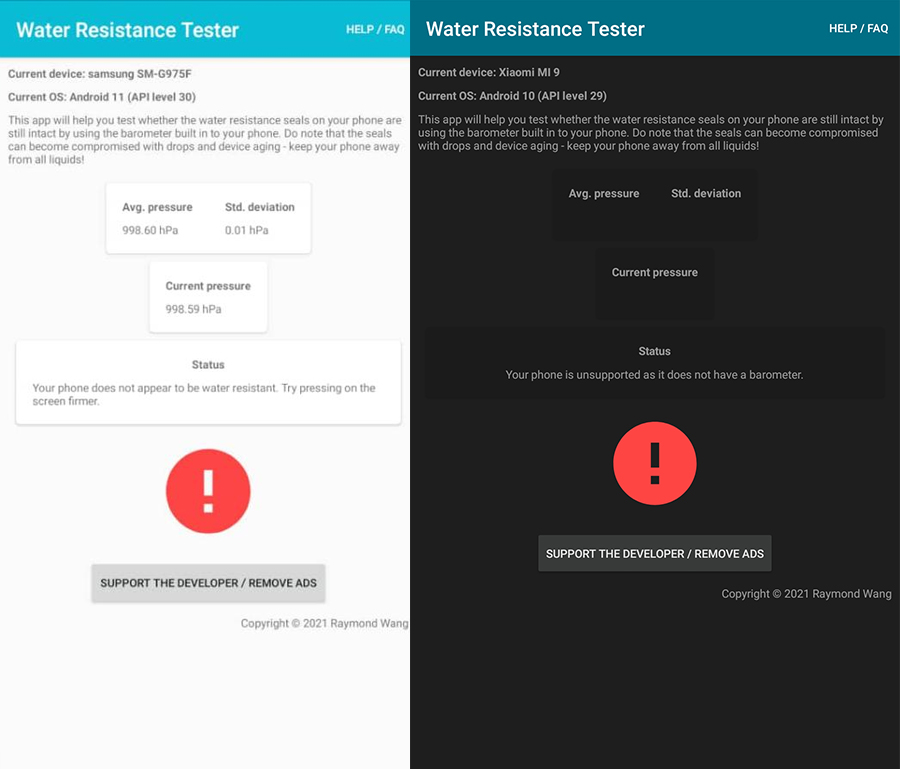Click the Raymond Wang copyright text, dark screen
The image size is (900, 769).
[806, 594]
